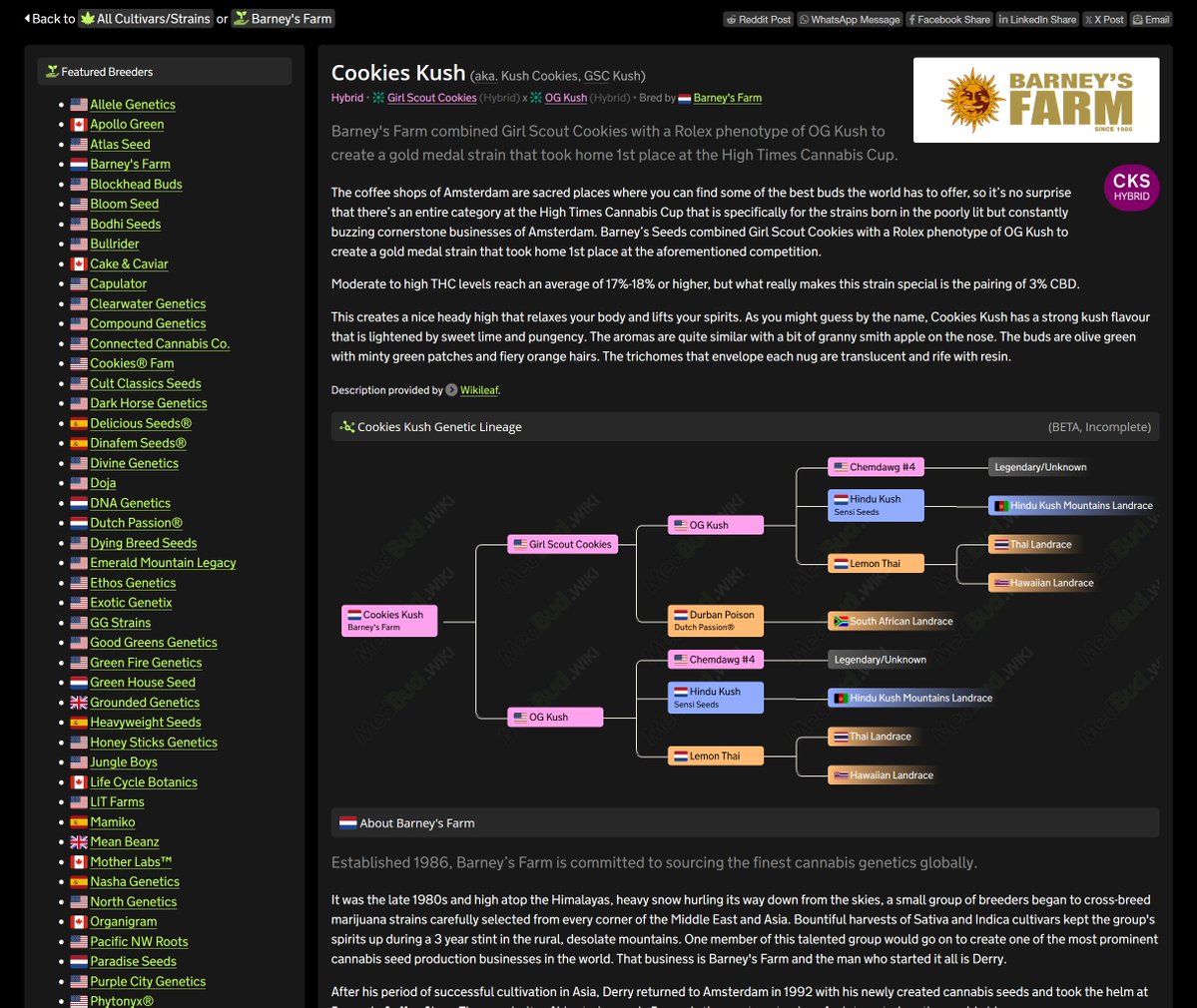Screen dimensions: 1197x1008
Task: Open Allele Genetics breeder page
Action: (x=133, y=105)
